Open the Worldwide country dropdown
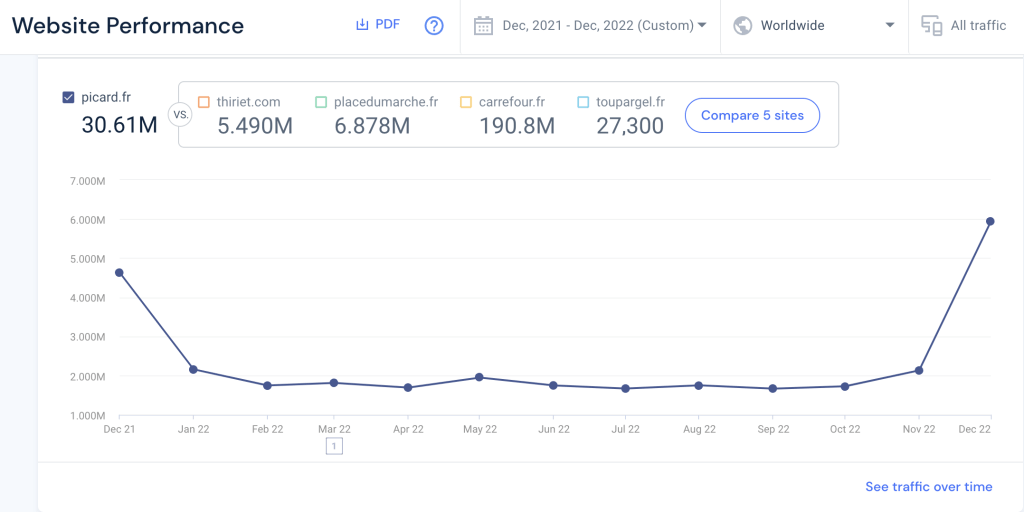1024x512 pixels. click(889, 26)
